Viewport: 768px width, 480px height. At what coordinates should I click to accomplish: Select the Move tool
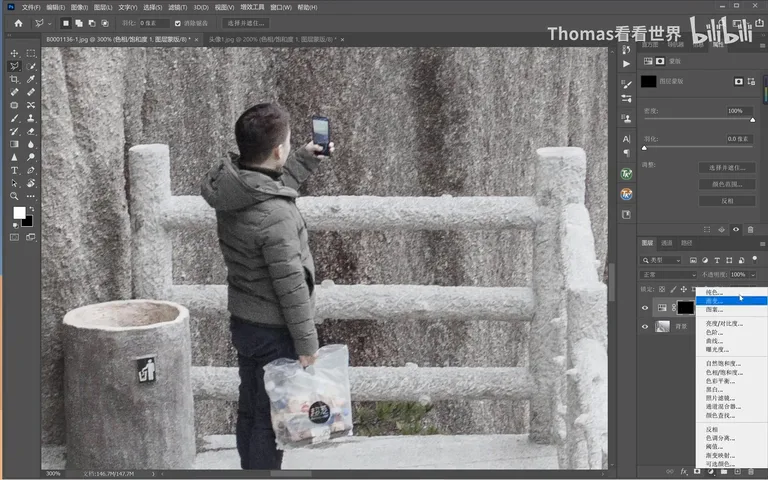coord(14,53)
